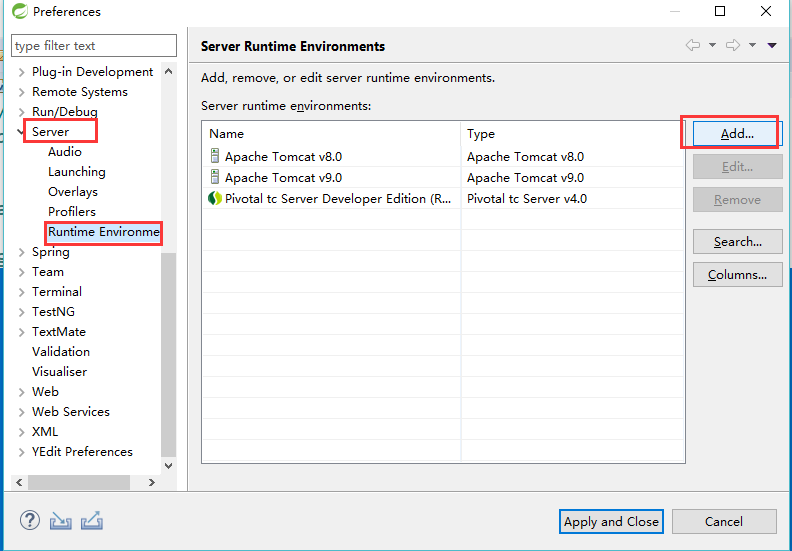Click the tree horizontal scroll left arrow
This screenshot has width=792, height=551.
[x=19, y=482]
